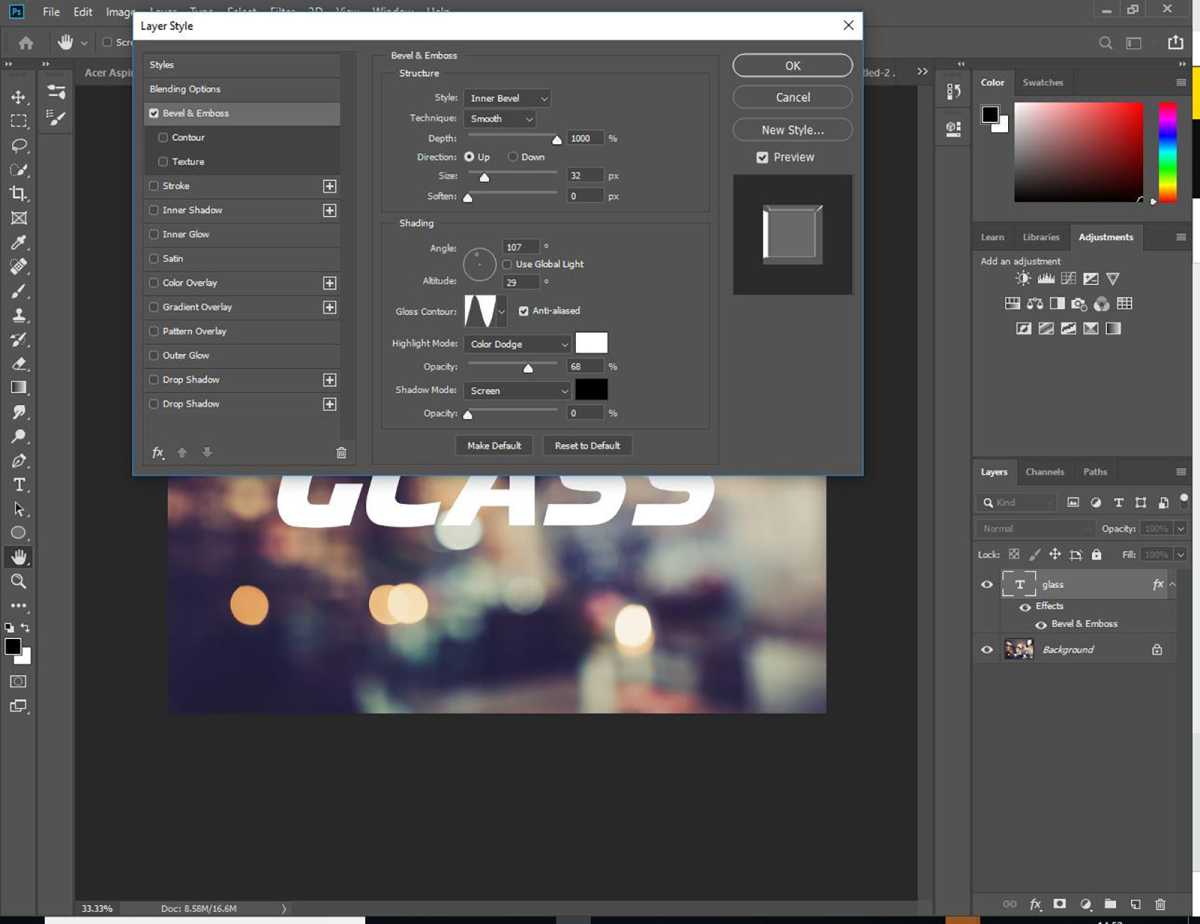Enable the Contour checkbox

(163, 137)
